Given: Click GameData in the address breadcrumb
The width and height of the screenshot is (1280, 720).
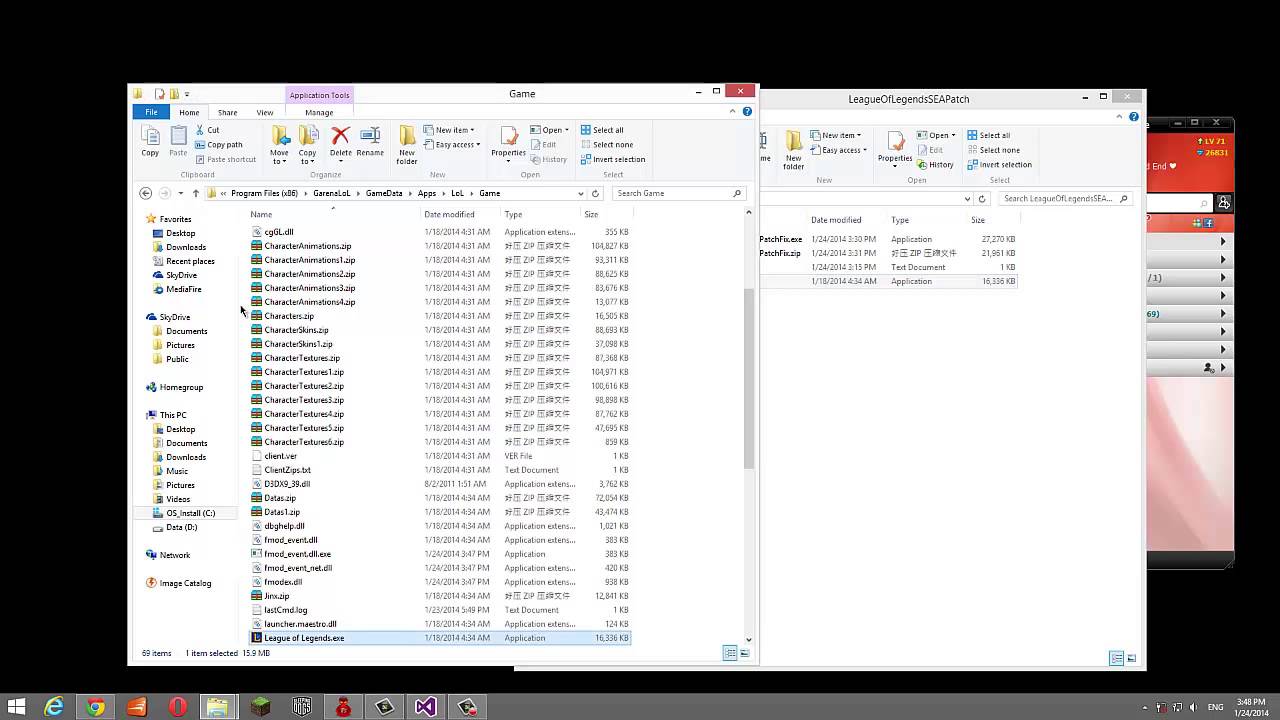Looking at the screenshot, I should (384, 193).
